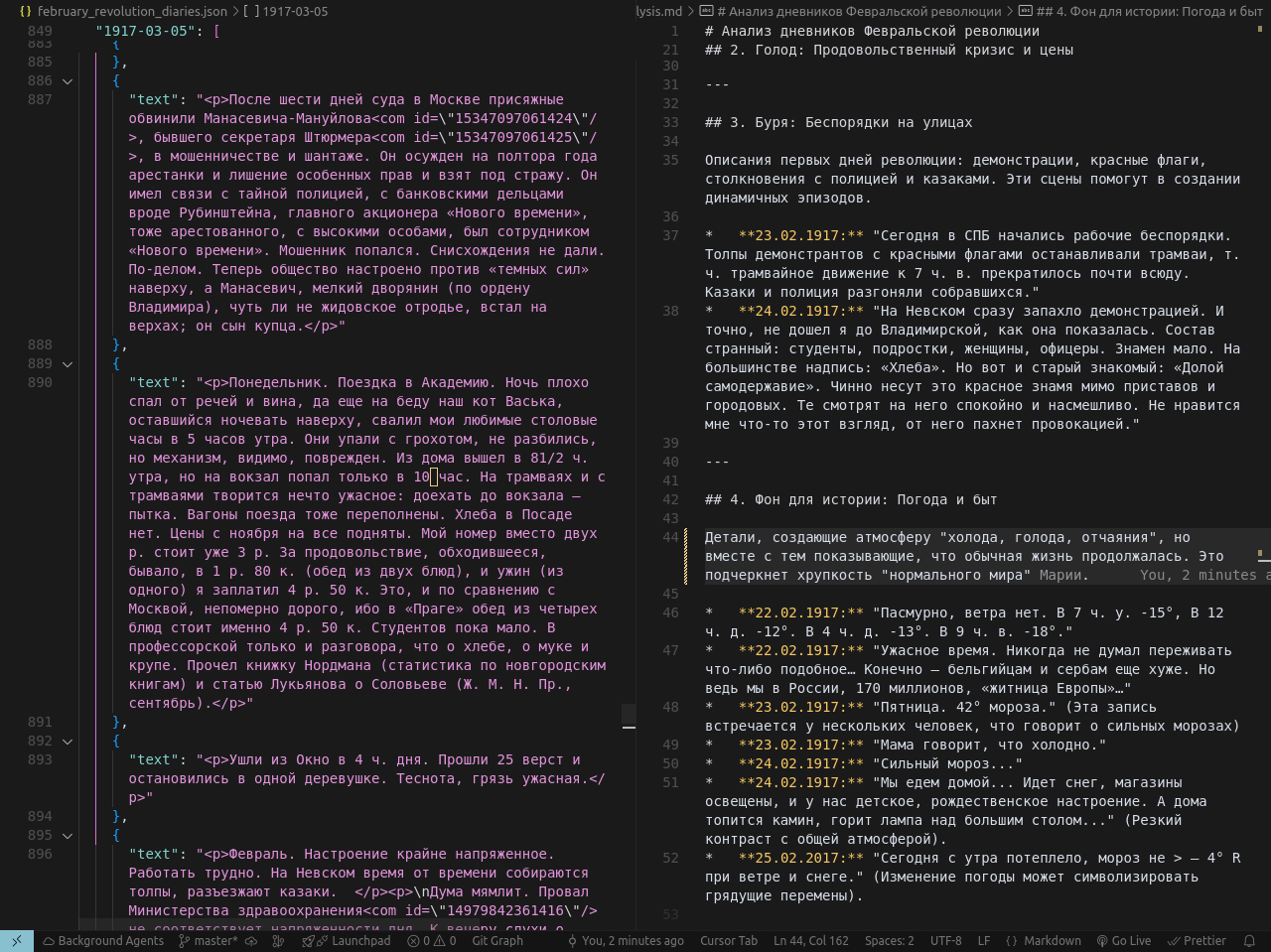Open the source control graph icon before Launchpad
This screenshot has height=952, width=1271.
[278, 941]
